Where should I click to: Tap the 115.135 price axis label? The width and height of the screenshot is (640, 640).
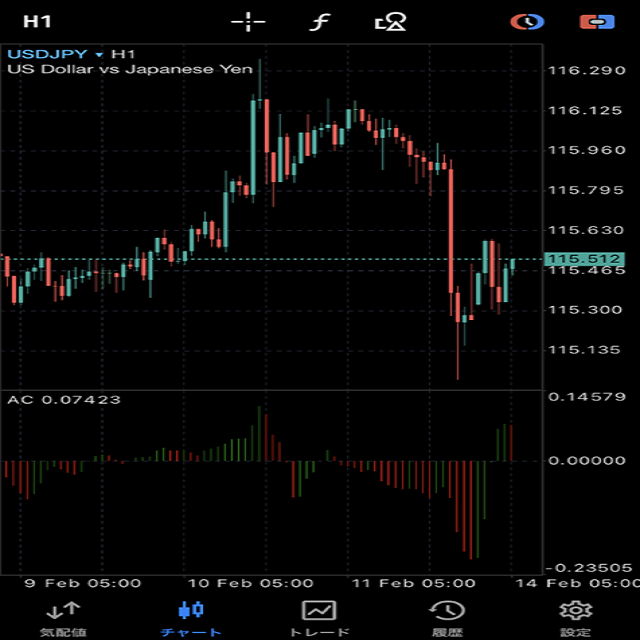coord(584,350)
